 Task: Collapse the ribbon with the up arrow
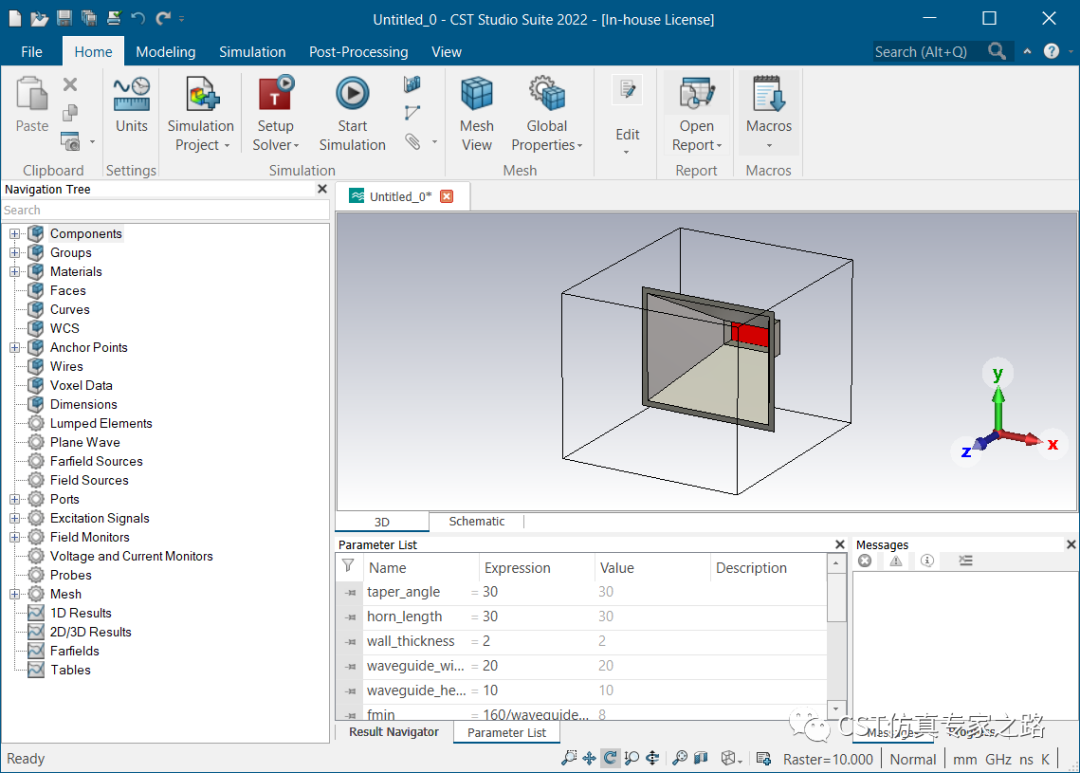pyautogui.click(x=1027, y=51)
